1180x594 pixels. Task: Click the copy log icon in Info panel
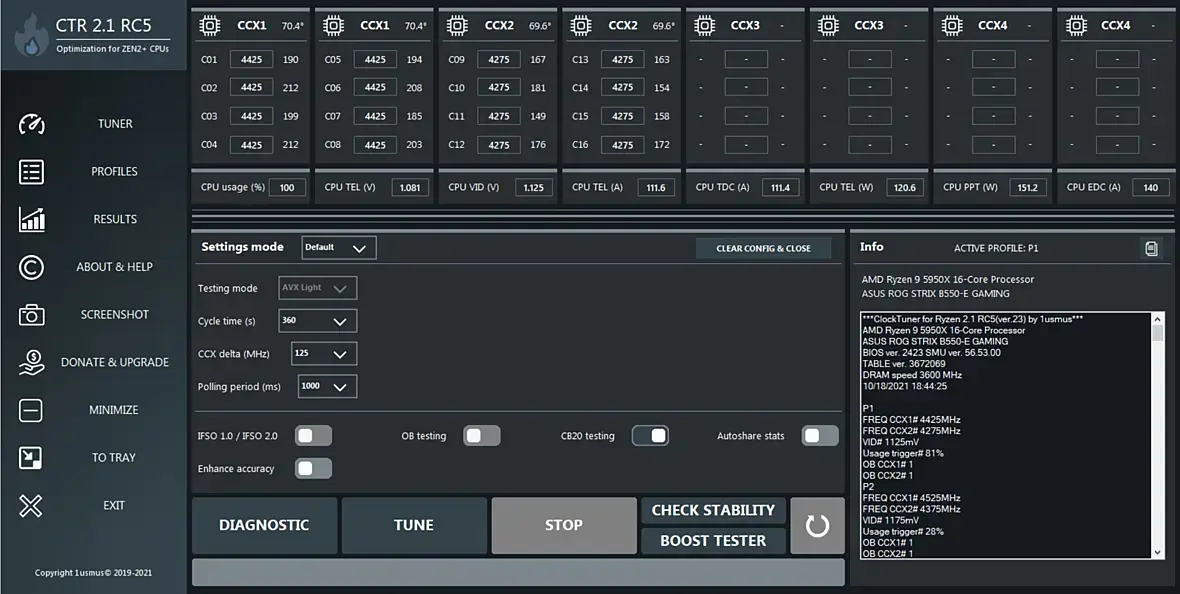1151,248
